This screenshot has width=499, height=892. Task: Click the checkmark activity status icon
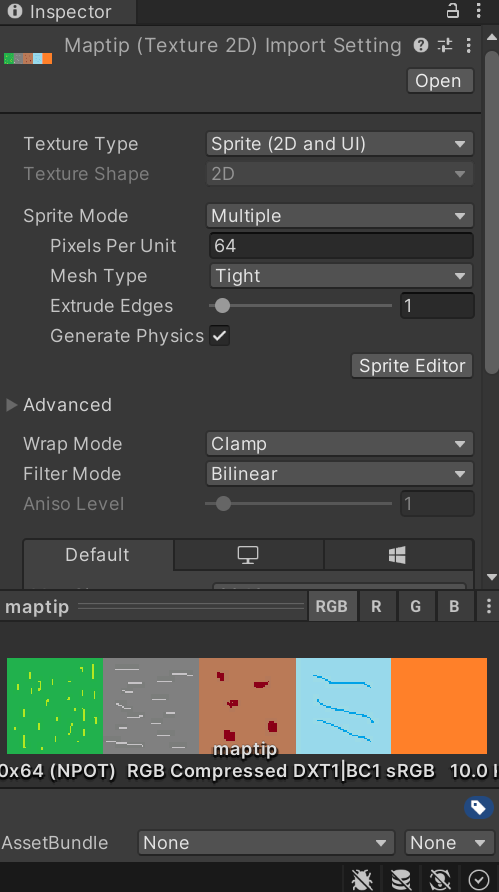click(x=479, y=879)
